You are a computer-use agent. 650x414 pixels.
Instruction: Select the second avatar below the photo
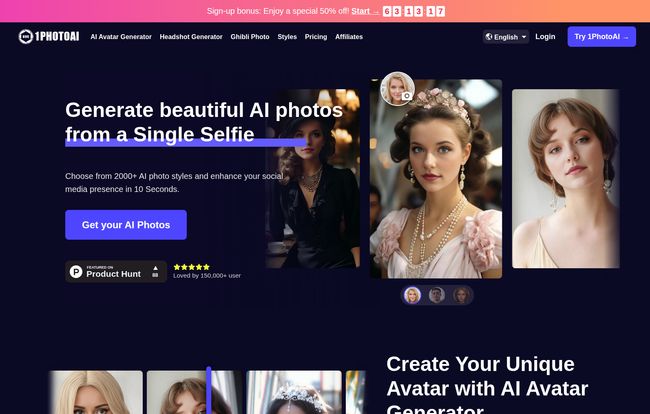pyautogui.click(x=436, y=295)
